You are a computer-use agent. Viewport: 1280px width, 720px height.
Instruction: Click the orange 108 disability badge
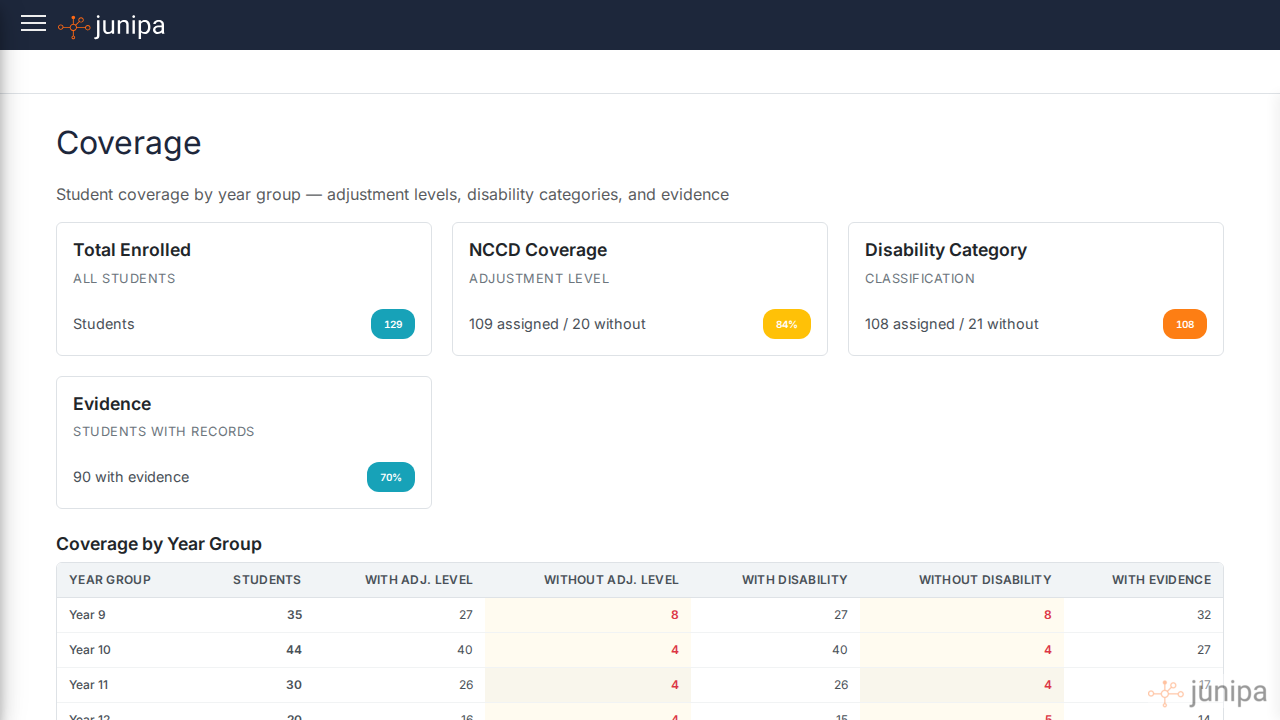(1185, 324)
